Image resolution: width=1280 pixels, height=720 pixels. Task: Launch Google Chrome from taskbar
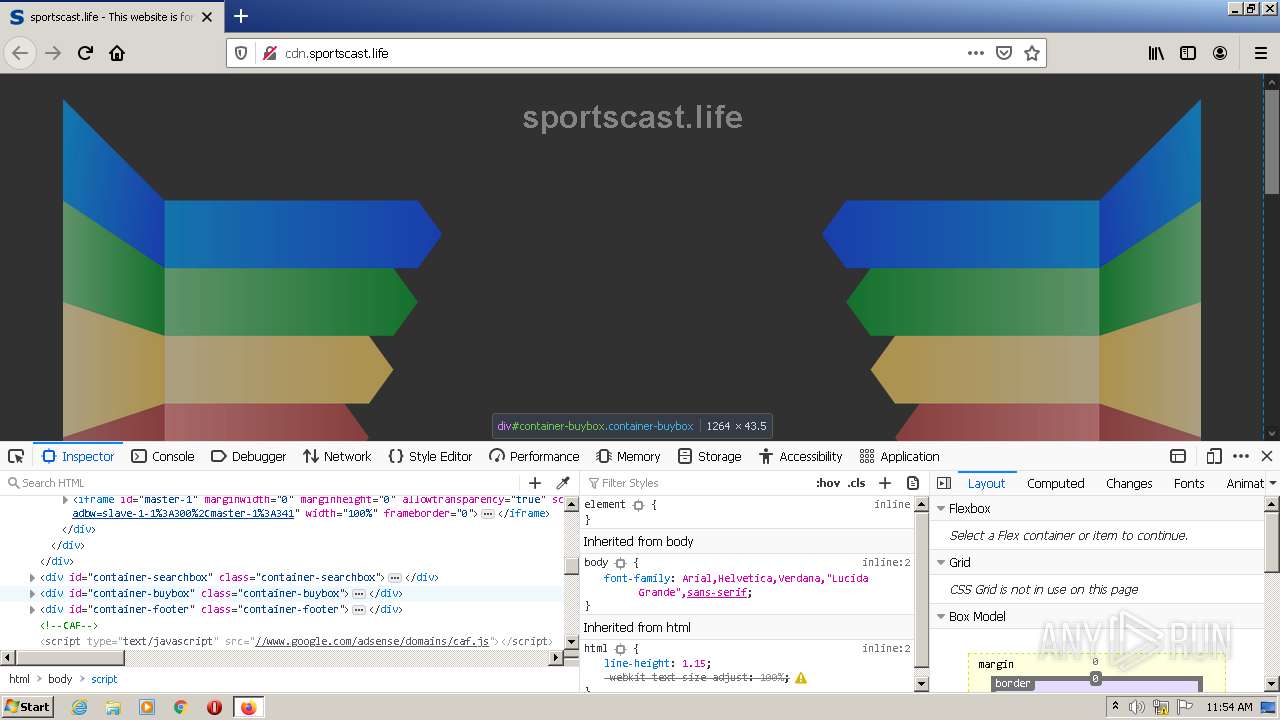coord(181,707)
